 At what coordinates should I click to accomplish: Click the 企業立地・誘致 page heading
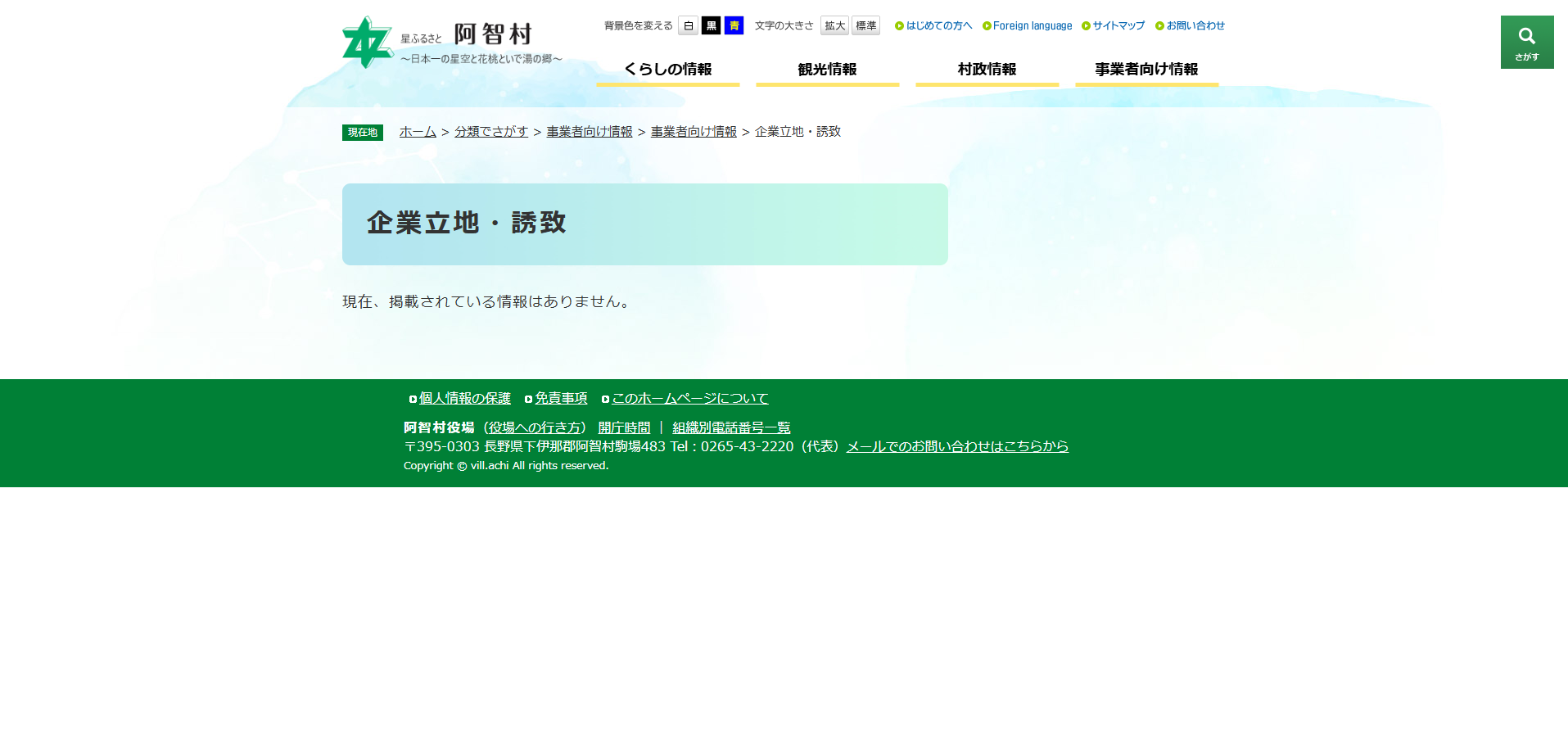[x=467, y=223]
